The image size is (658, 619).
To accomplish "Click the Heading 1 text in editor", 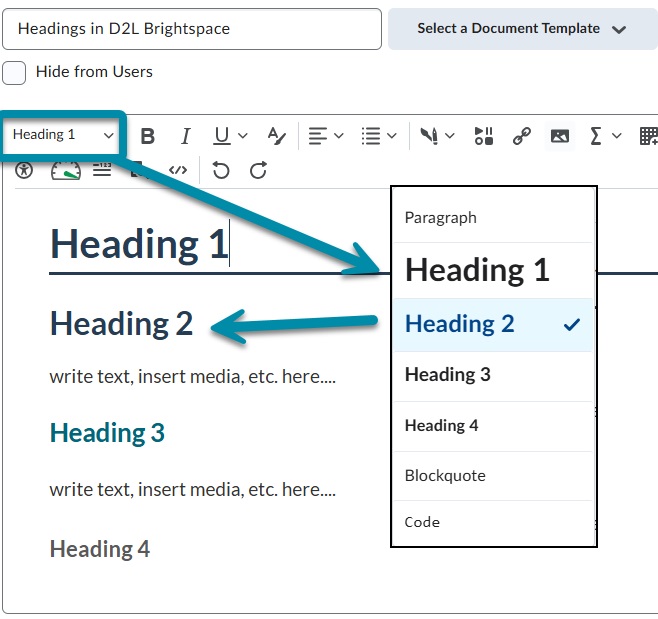I will coord(139,244).
